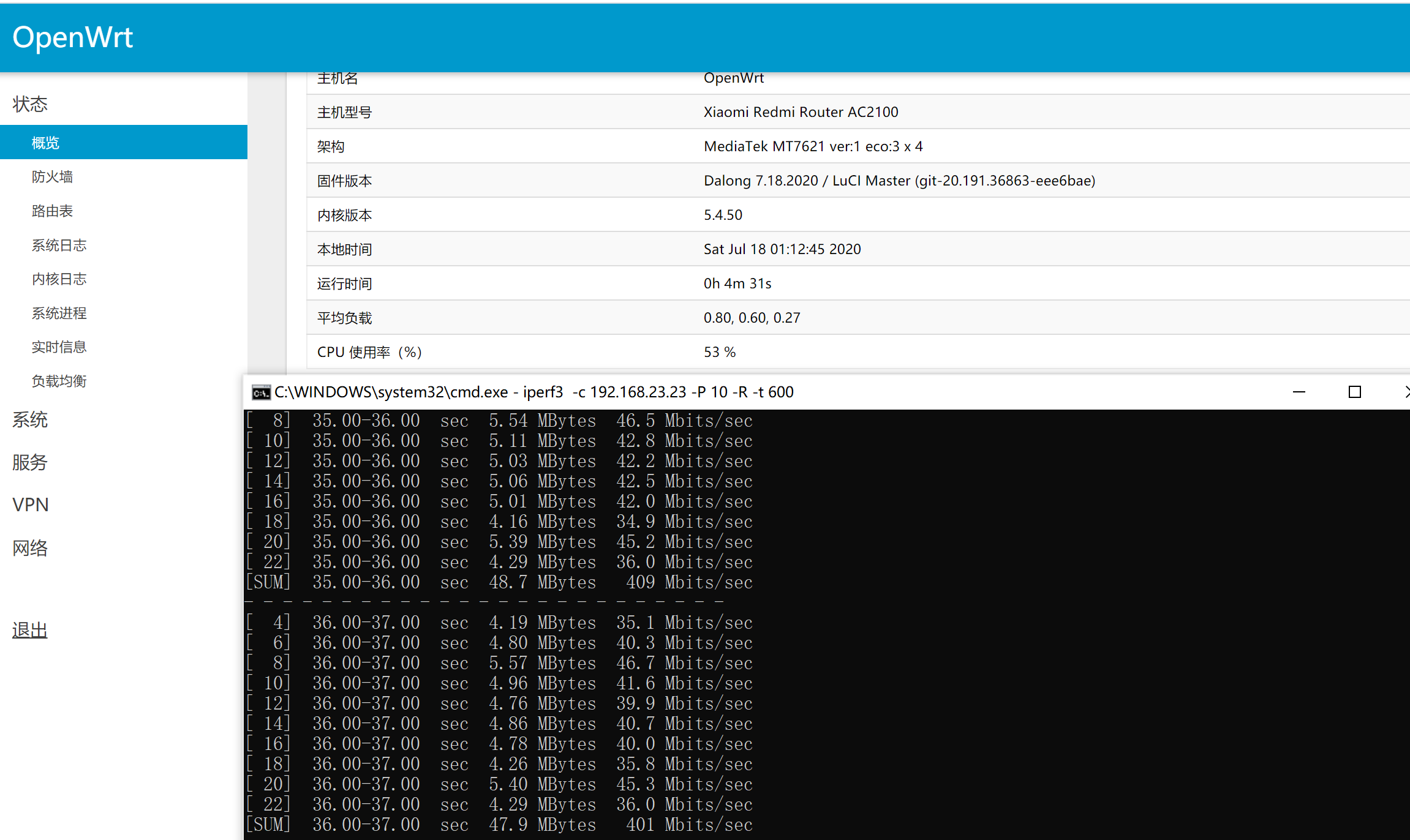Viewport: 1410px width, 840px height.
Task: Expand the 网络 menu section
Action: click(x=30, y=548)
